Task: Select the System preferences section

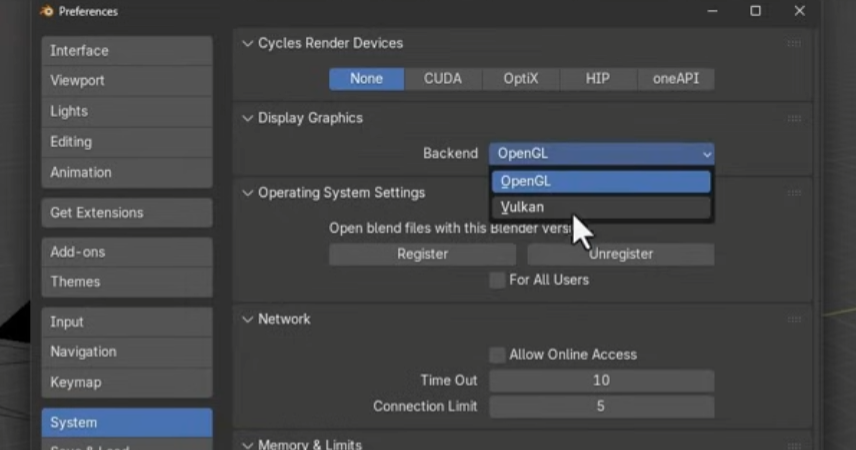Action: (x=127, y=422)
